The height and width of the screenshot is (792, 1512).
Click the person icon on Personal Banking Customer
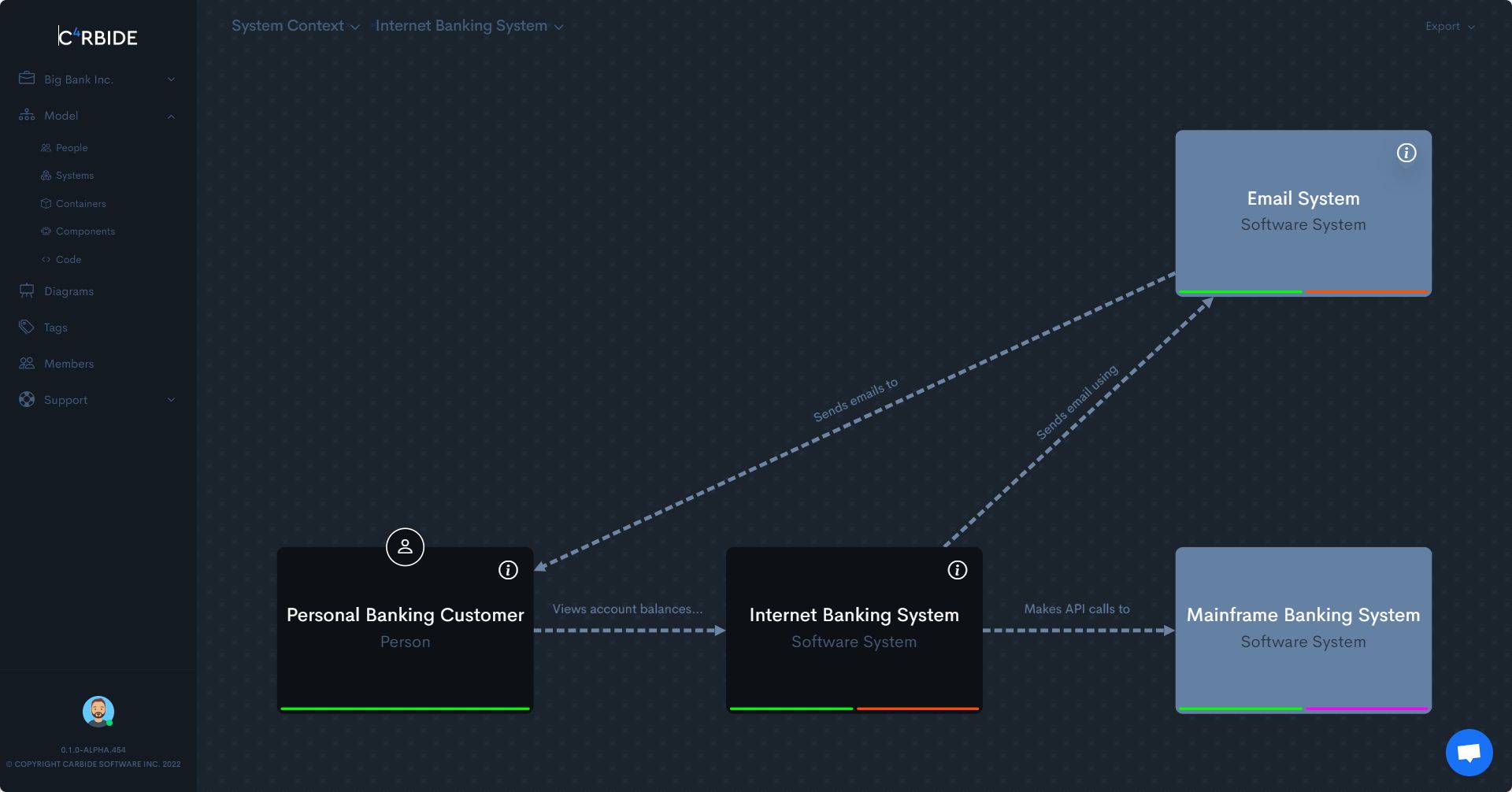pos(405,546)
